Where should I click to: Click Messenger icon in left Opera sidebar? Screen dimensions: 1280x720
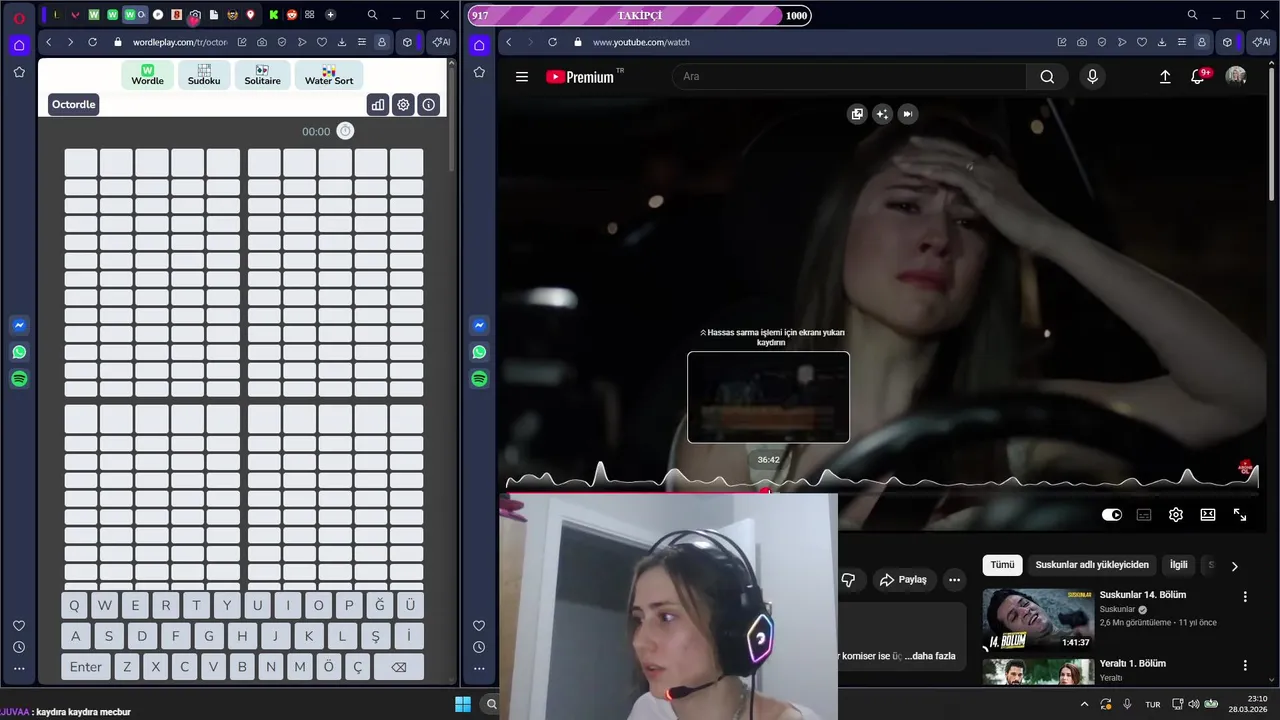click(x=19, y=325)
